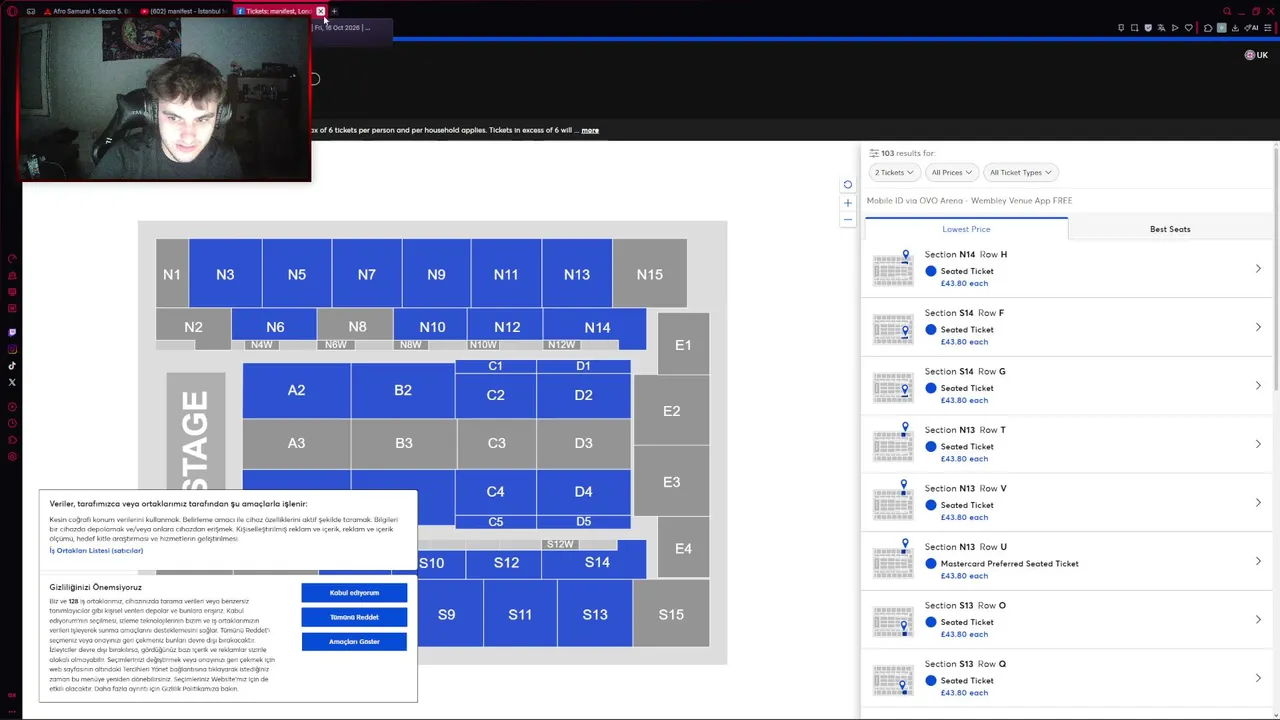Select section S11 on the seat map
Viewport: 1280px width, 720px height.
click(520, 614)
